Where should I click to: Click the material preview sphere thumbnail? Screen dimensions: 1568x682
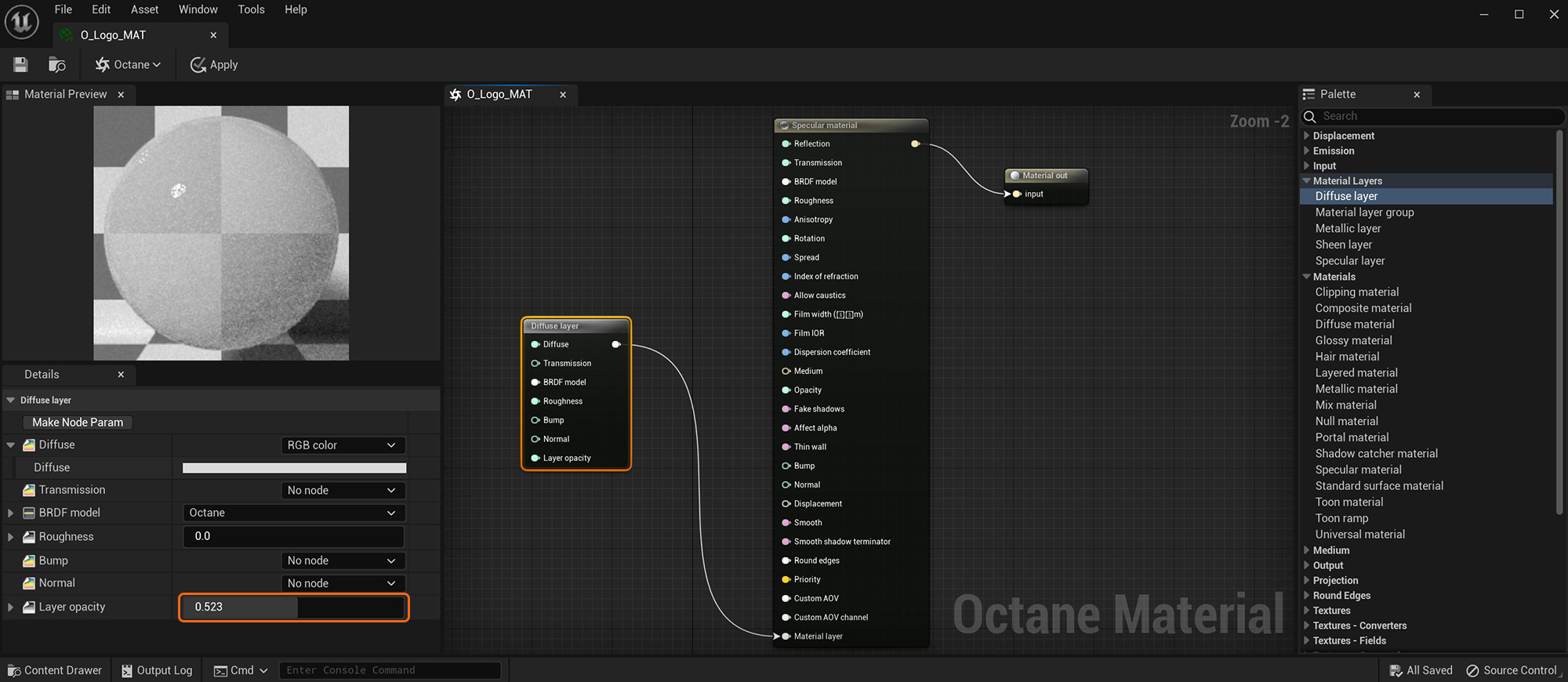click(221, 233)
